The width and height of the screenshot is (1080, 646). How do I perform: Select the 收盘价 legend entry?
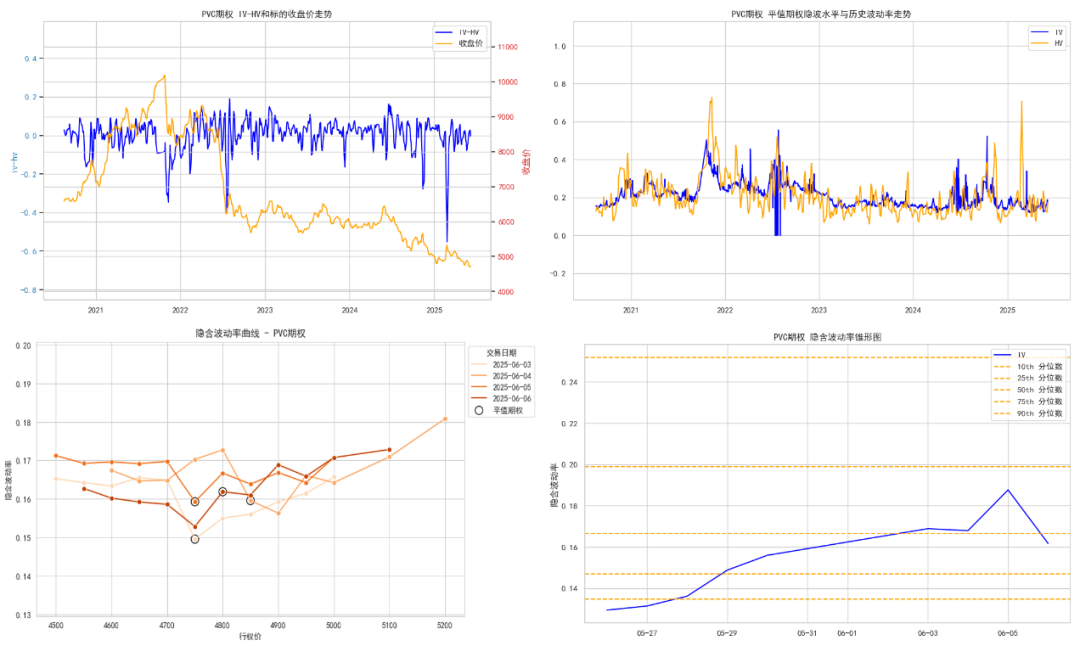tap(457, 43)
